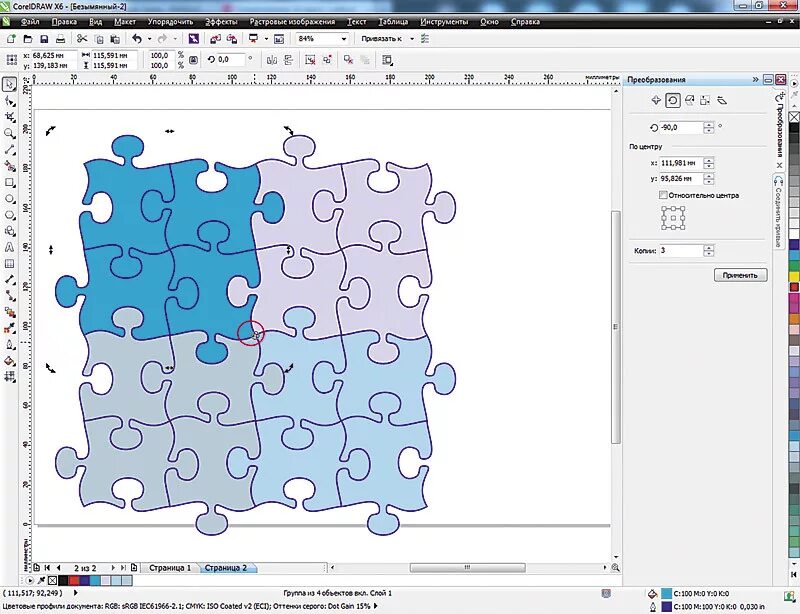
Task: Expand color profile info arrow in status bar
Action: coord(376,606)
